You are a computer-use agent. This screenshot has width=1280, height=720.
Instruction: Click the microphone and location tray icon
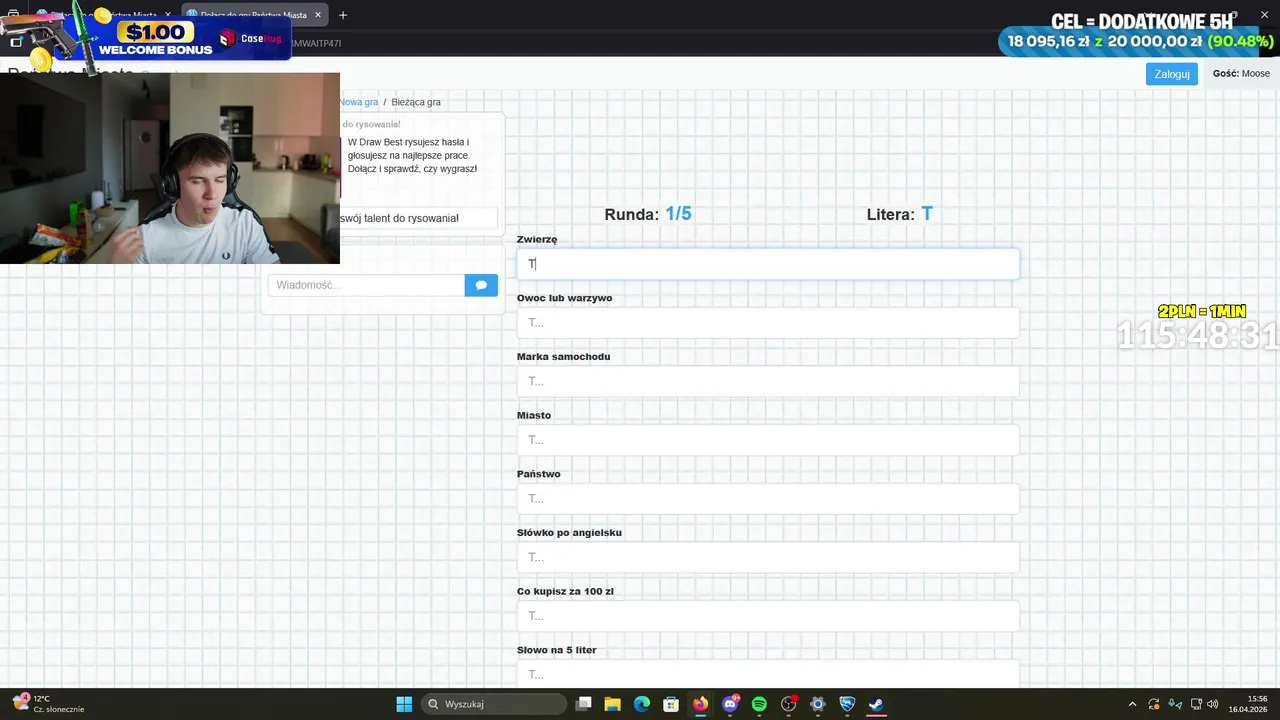[x=1175, y=704]
